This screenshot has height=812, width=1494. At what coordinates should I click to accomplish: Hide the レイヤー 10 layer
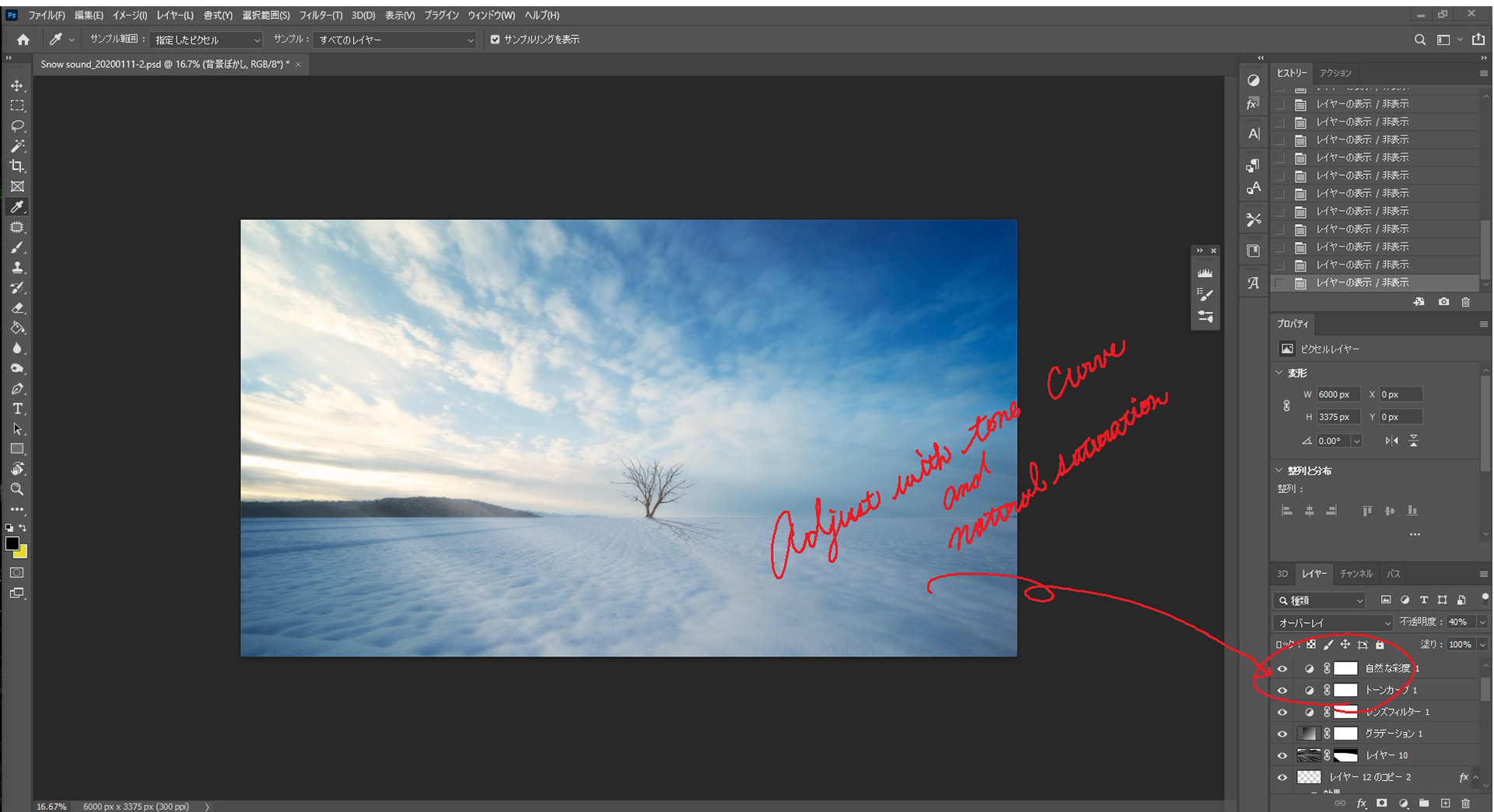pos(1282,755)
